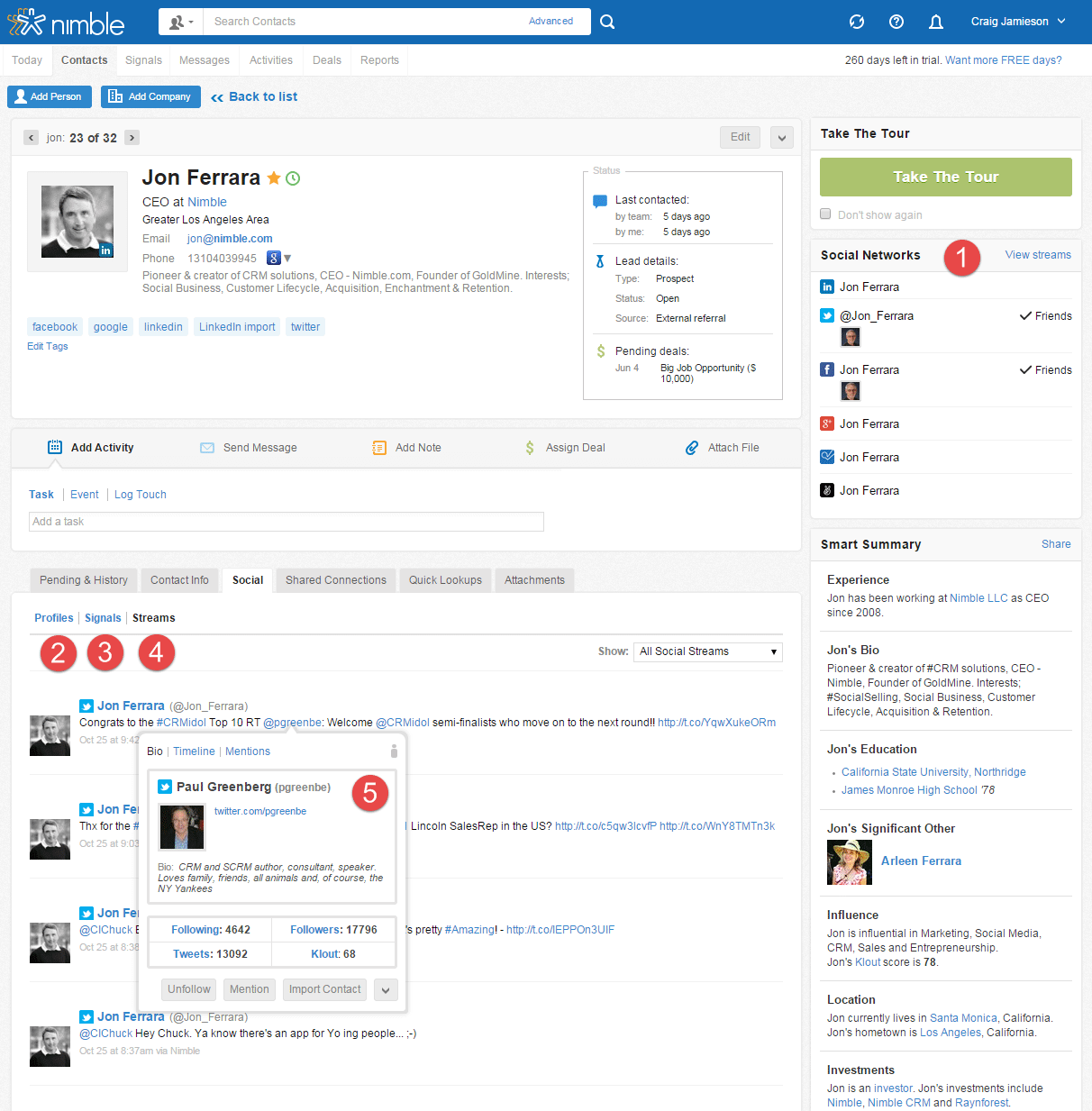Check the Don't show again checkbox
1092x1111 pixels.
[825, 214]
